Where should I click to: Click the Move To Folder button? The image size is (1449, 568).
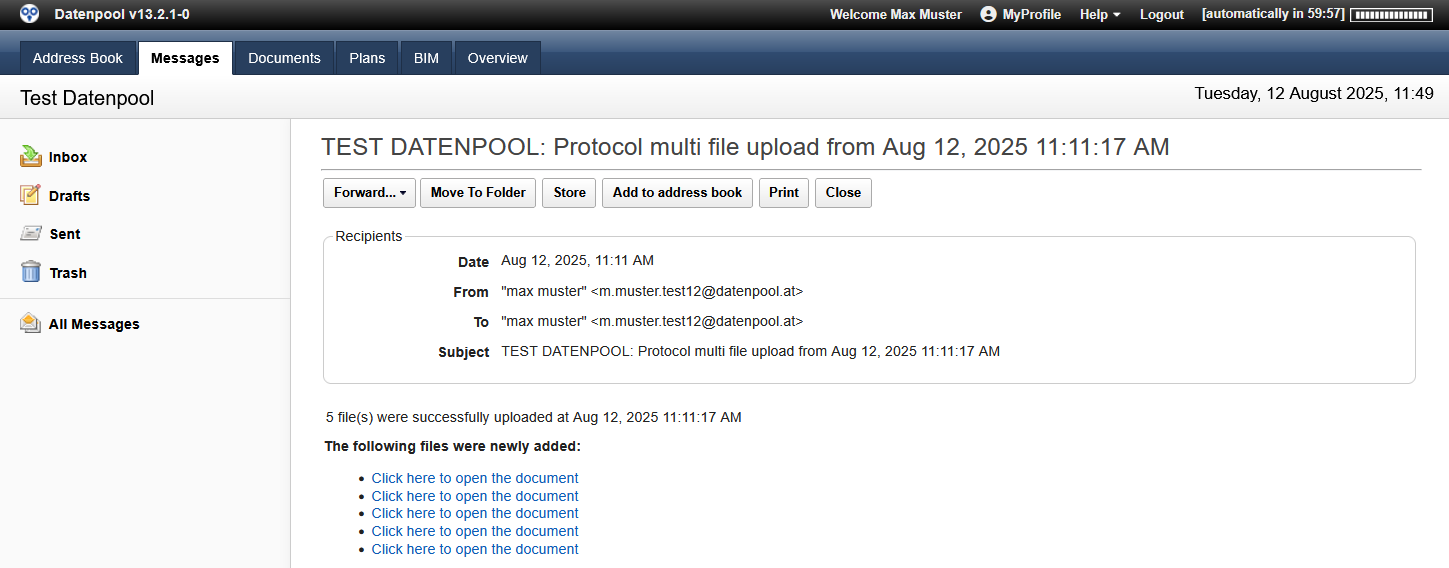pyautogui.click(x=478, y=193)
